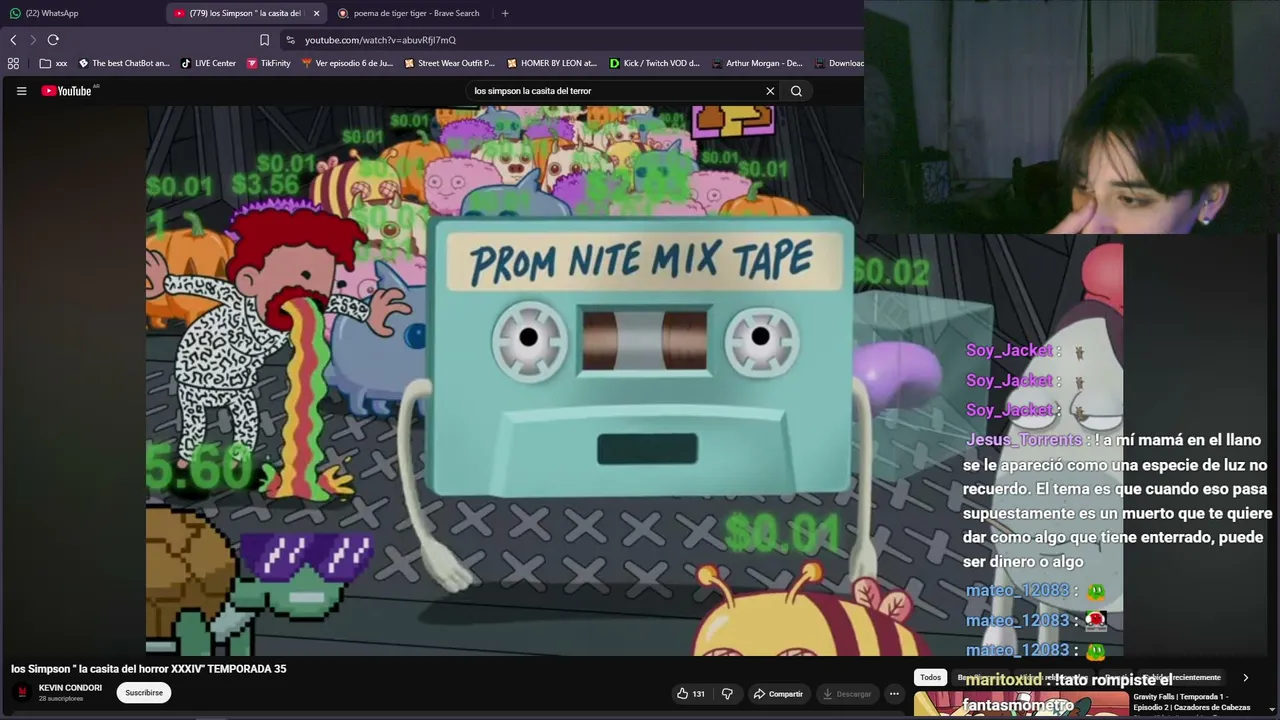
Task: Like the video with thumbs-up button
Action: click(690, 694)
